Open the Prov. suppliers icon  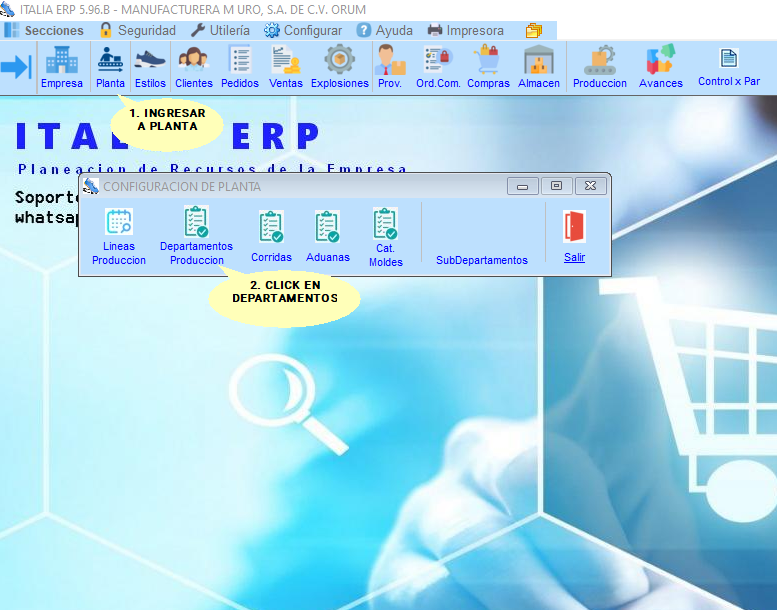click(390, 59)
